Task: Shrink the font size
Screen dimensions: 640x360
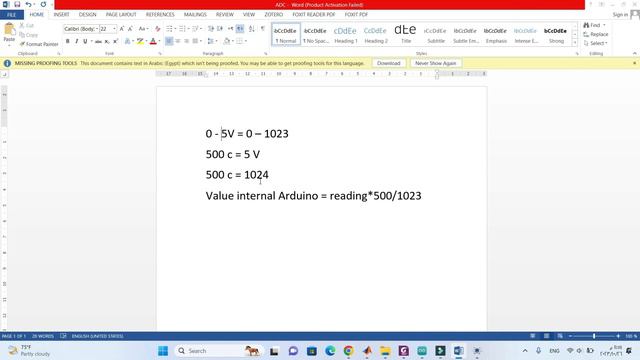Action: click(x=130, y=29)
